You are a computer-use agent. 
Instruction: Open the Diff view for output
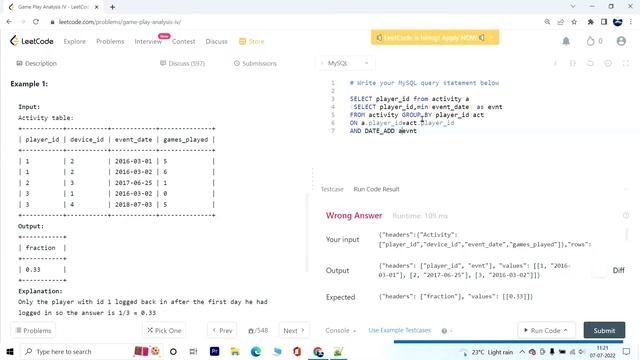point(618,270)
